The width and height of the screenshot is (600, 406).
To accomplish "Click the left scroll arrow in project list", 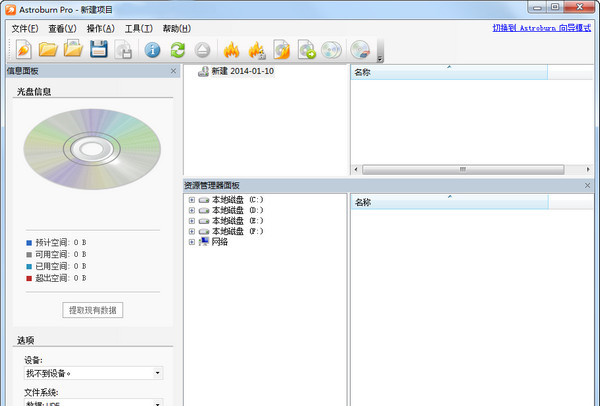I will click(x=356, y=170).
